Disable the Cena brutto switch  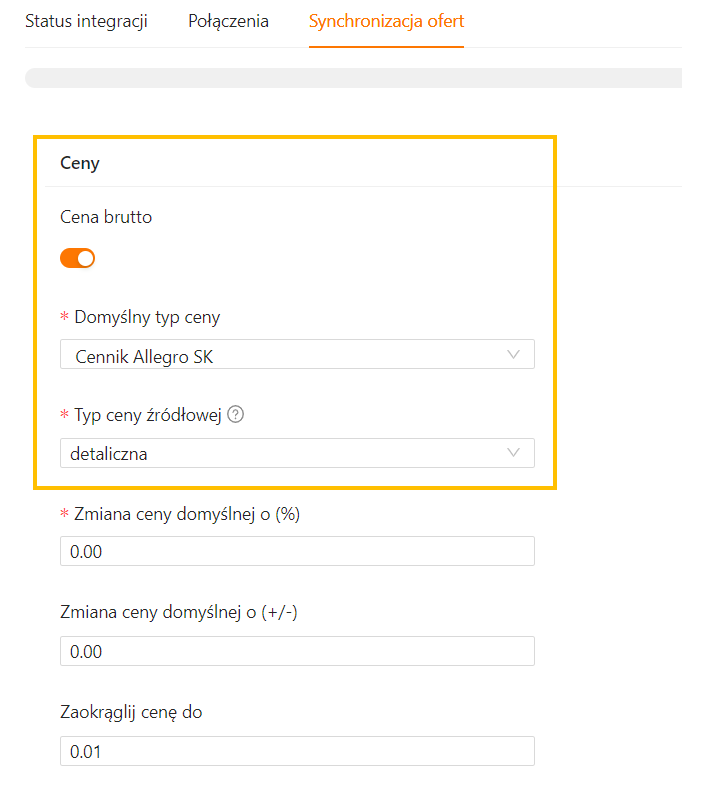(x=78, y=258)
